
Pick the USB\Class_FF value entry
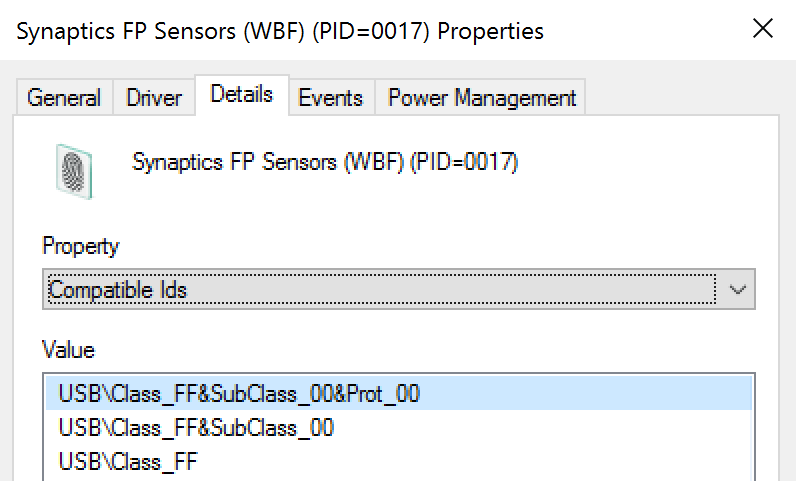tap(126, 463)
